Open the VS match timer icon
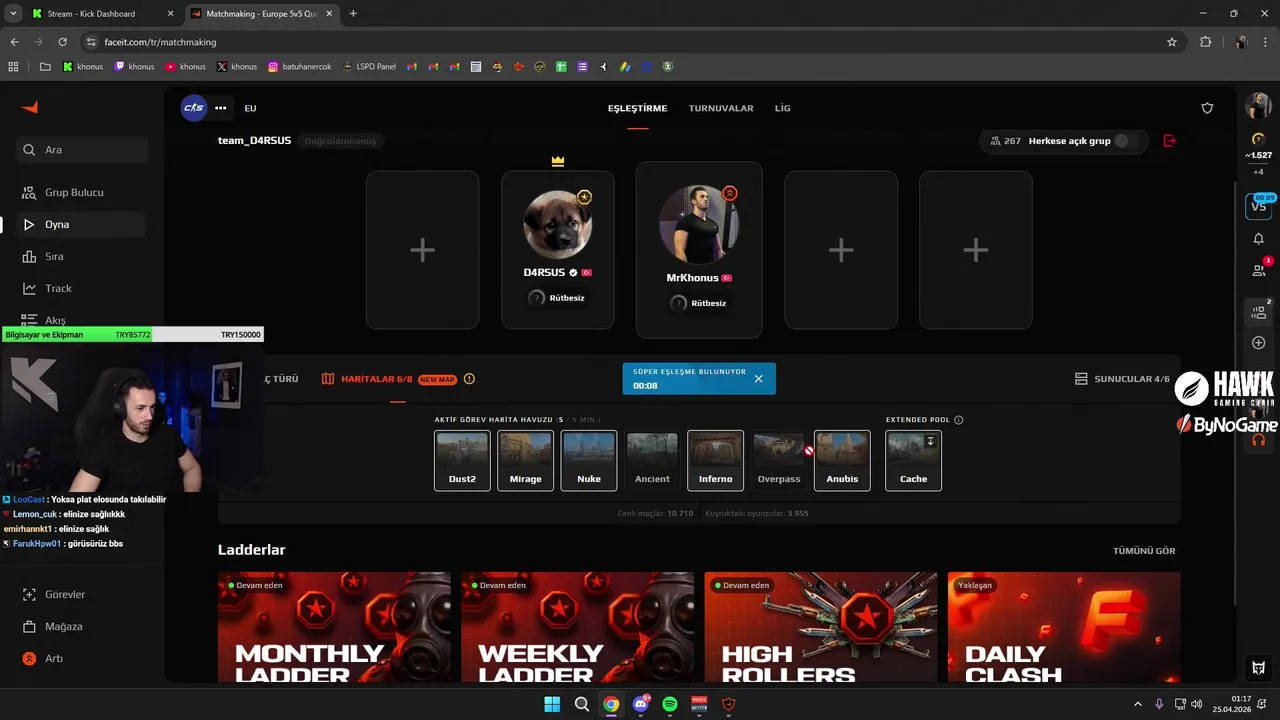1280x720 pixels. tap(1258, 206)
